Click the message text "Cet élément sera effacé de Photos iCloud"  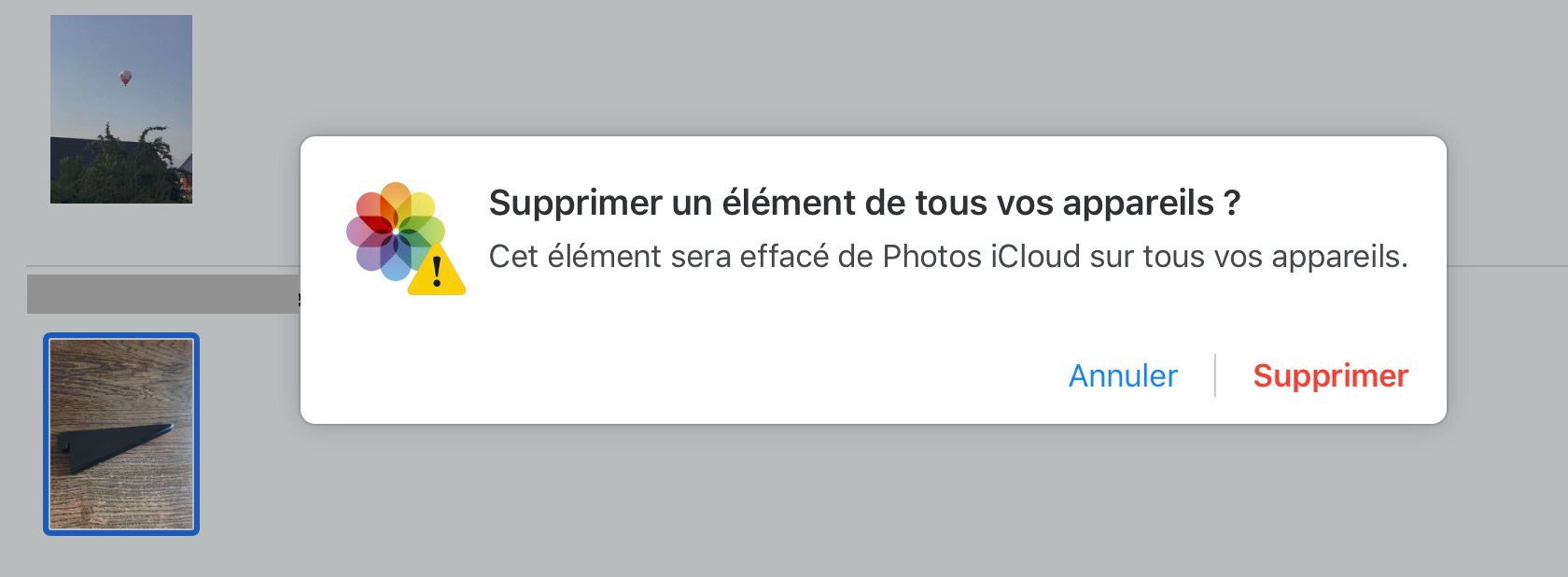point(784,256)
